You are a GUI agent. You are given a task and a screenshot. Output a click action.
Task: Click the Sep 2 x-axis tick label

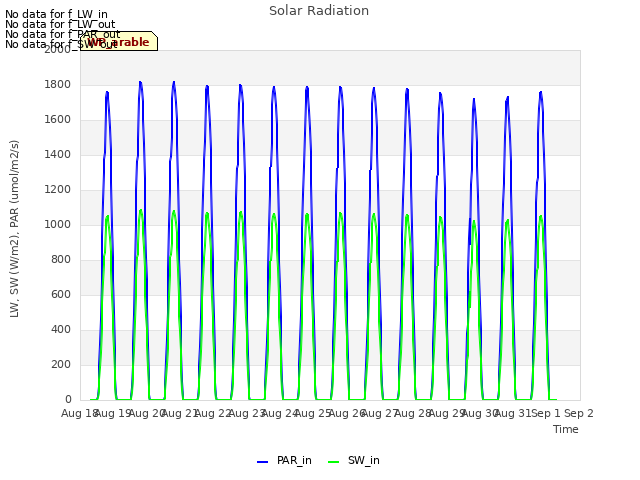coord(579,413)
